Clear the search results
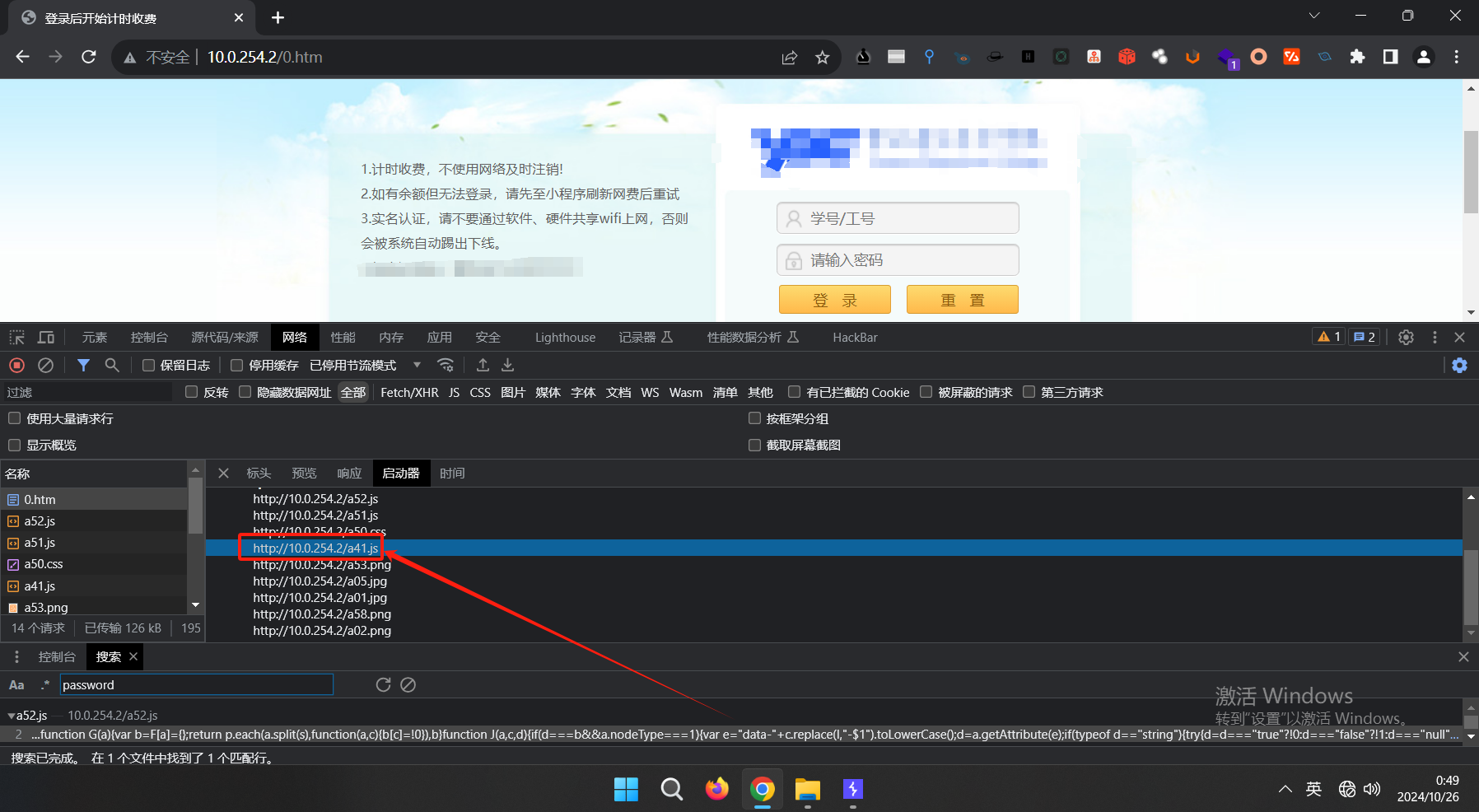The height and width of the screenshot is (812, 1479). 408,684
